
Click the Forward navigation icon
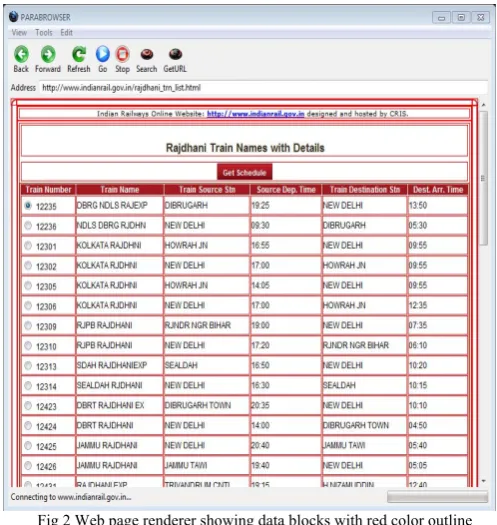[x=48, y=54]
